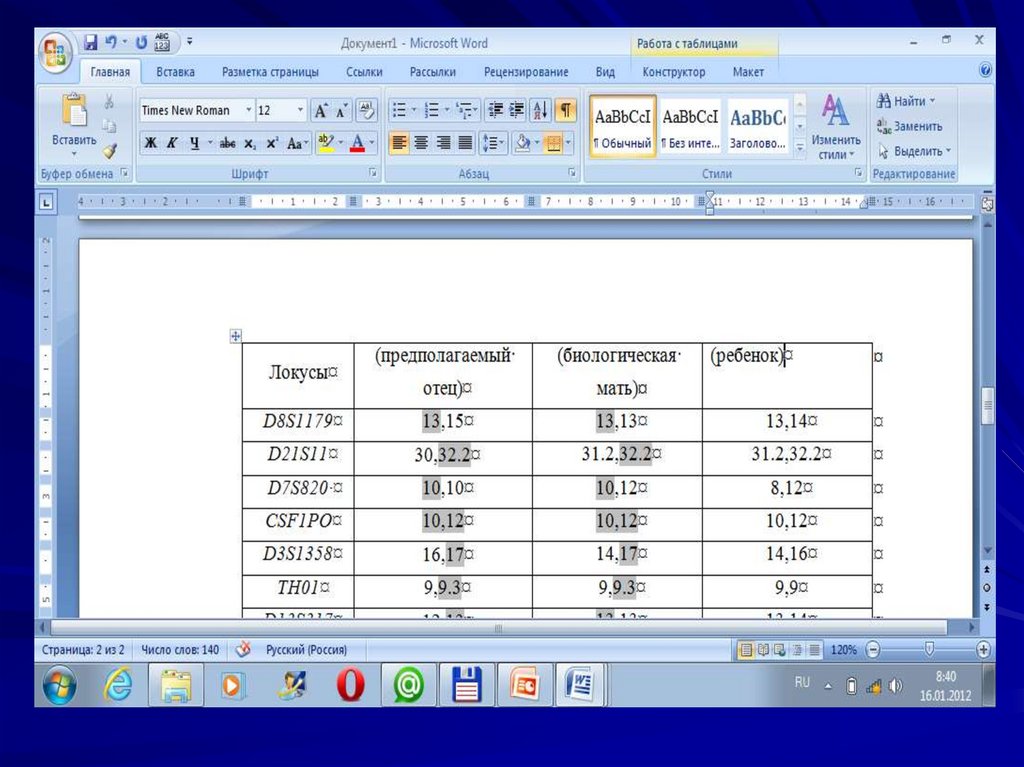Toggle subscript formatting
1024x767 pixels.
pos(249,143)
